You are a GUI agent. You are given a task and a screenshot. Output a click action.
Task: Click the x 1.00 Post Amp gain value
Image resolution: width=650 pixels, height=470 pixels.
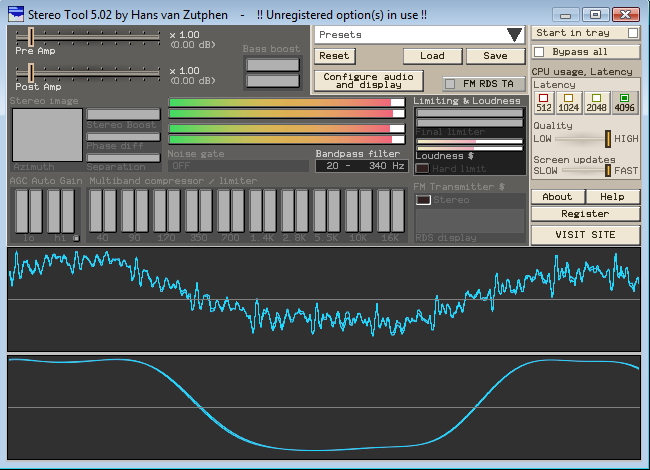[184, 71]
